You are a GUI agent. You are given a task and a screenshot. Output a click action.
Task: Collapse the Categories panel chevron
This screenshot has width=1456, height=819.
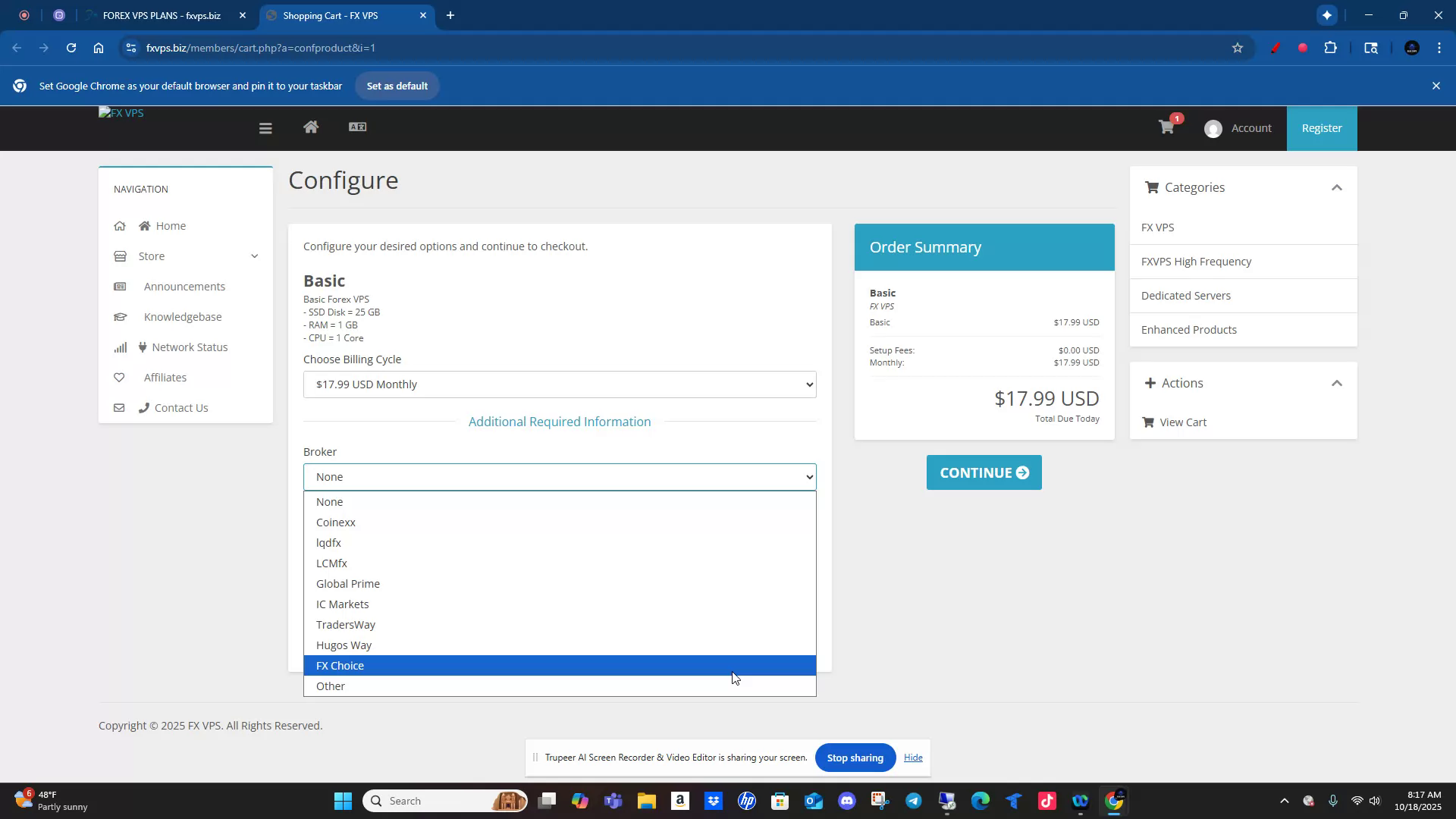pyautogui.click(x=1336, y=187)
